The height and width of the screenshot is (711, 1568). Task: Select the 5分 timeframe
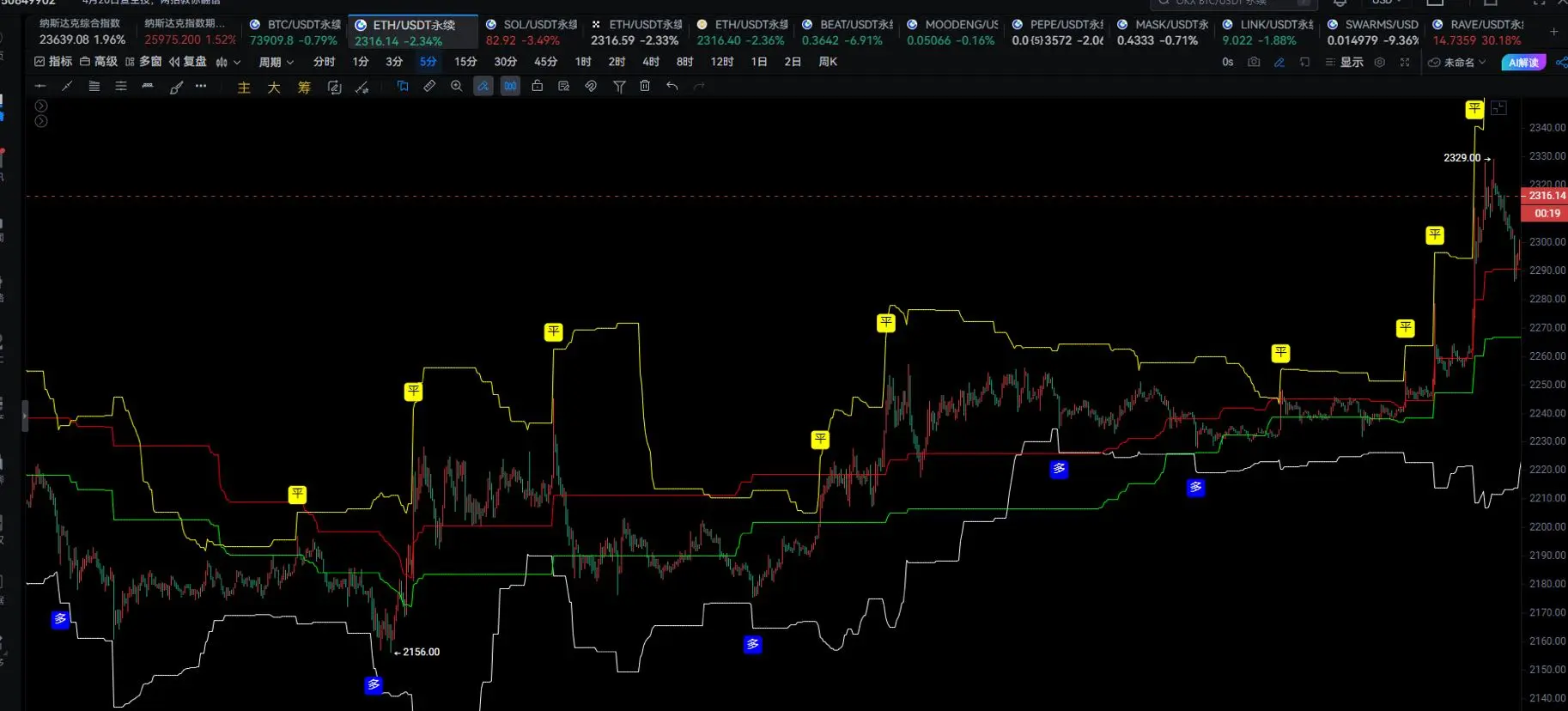coord(428,62)
